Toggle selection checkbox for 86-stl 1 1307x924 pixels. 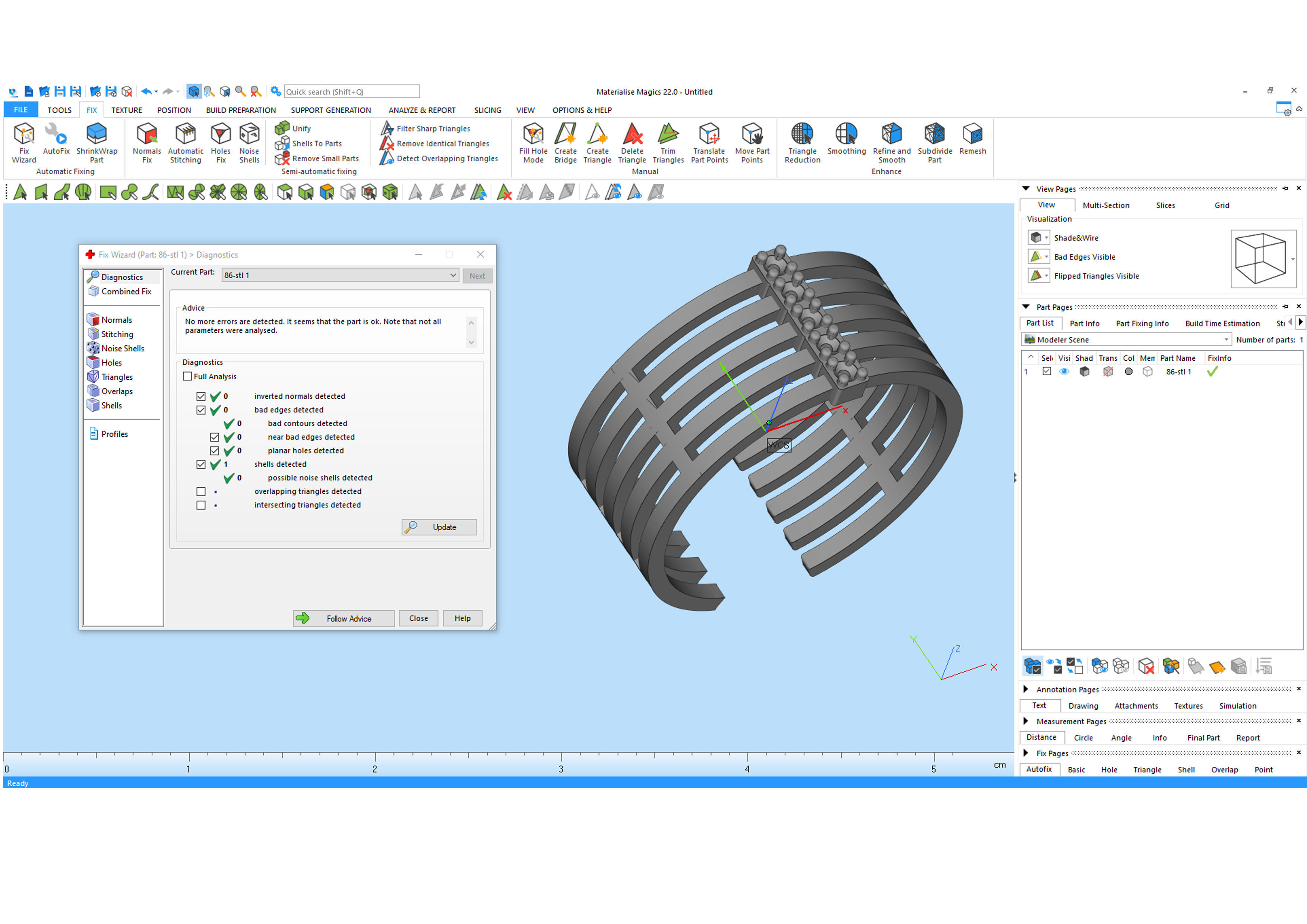coord(1046,371)
